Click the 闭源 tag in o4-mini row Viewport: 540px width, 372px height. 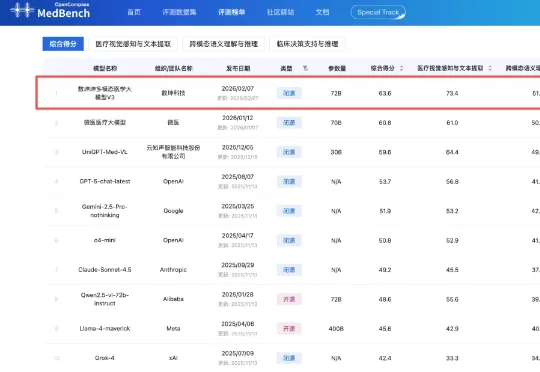point(289,240)
